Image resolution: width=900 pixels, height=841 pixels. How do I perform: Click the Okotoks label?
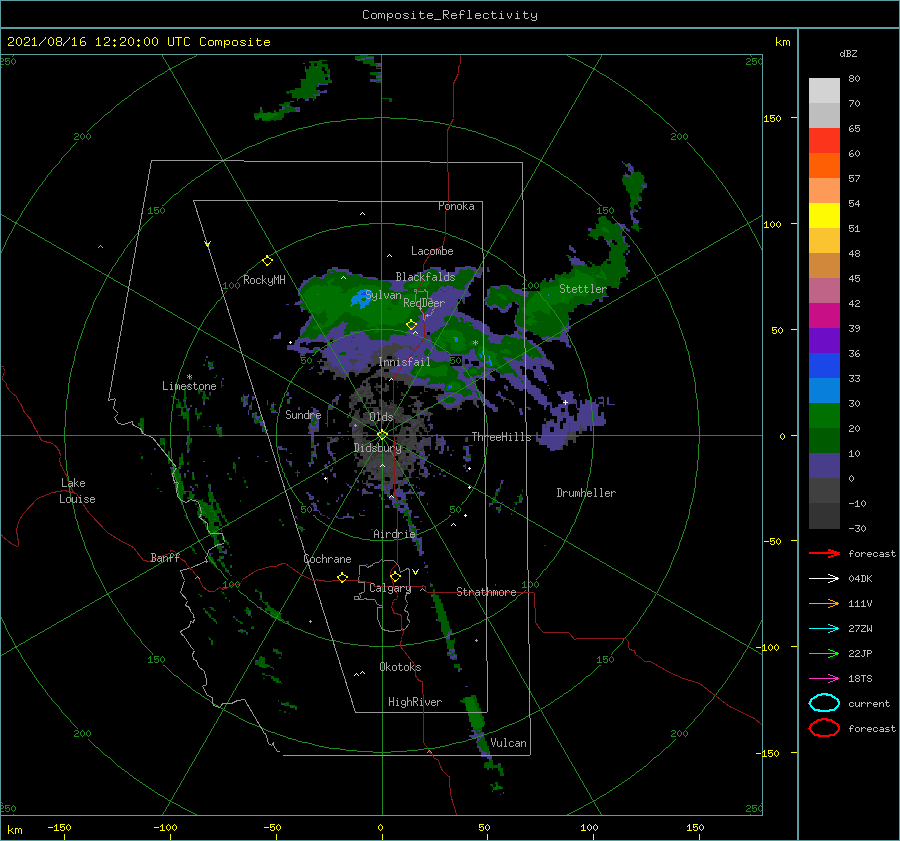(400, 666)
